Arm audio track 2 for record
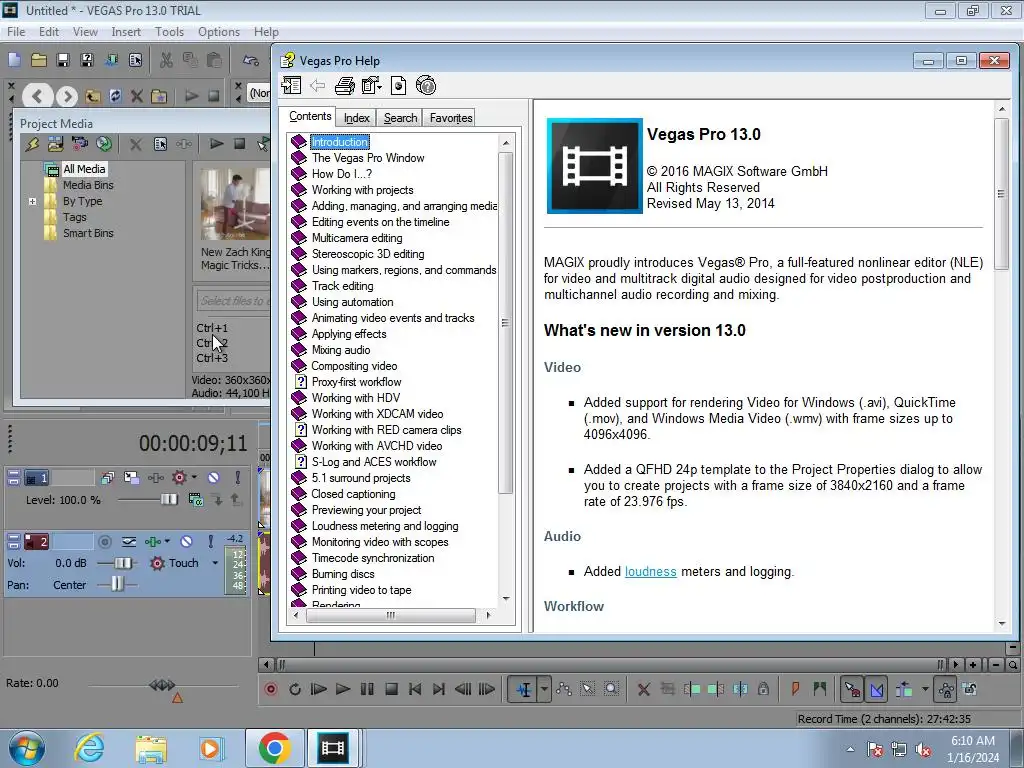This screenshot has width=1024, height=768. pos(104,541)
